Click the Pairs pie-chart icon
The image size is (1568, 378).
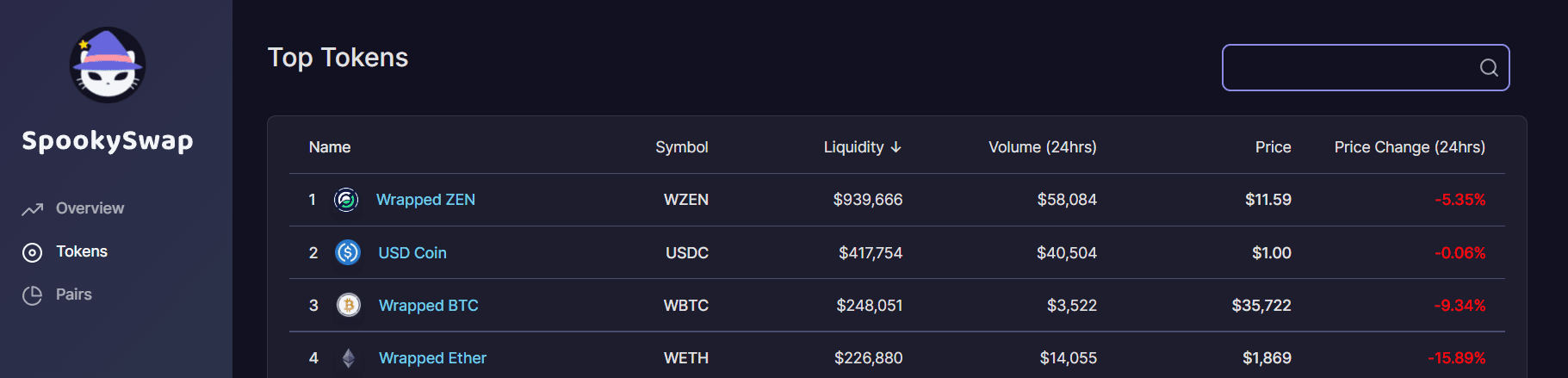[x=32, y=295]
